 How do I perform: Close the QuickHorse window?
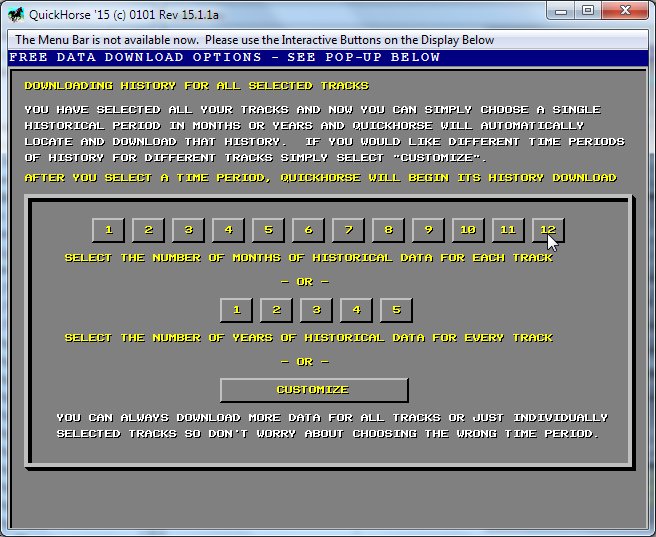(x=625, y=10)
